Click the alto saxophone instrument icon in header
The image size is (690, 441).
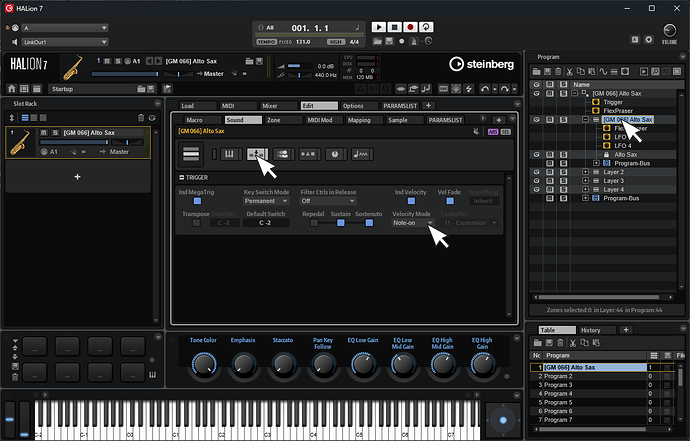(x=72, y=67)
